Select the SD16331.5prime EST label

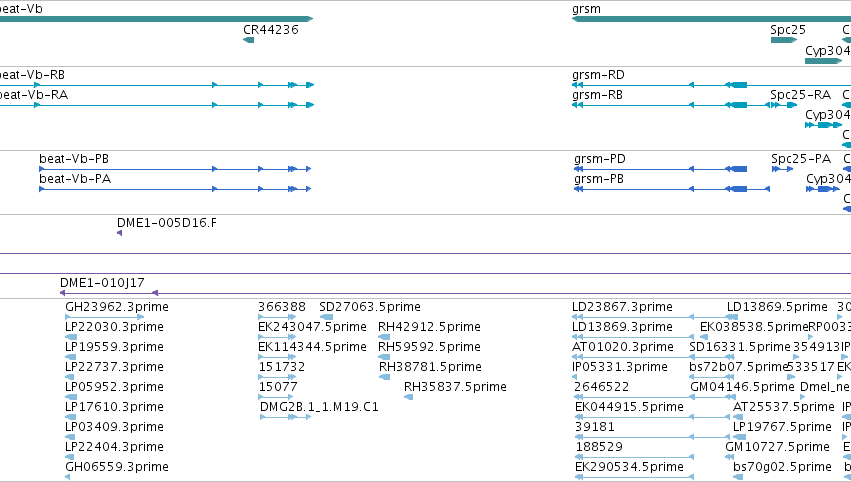(740, 347)
